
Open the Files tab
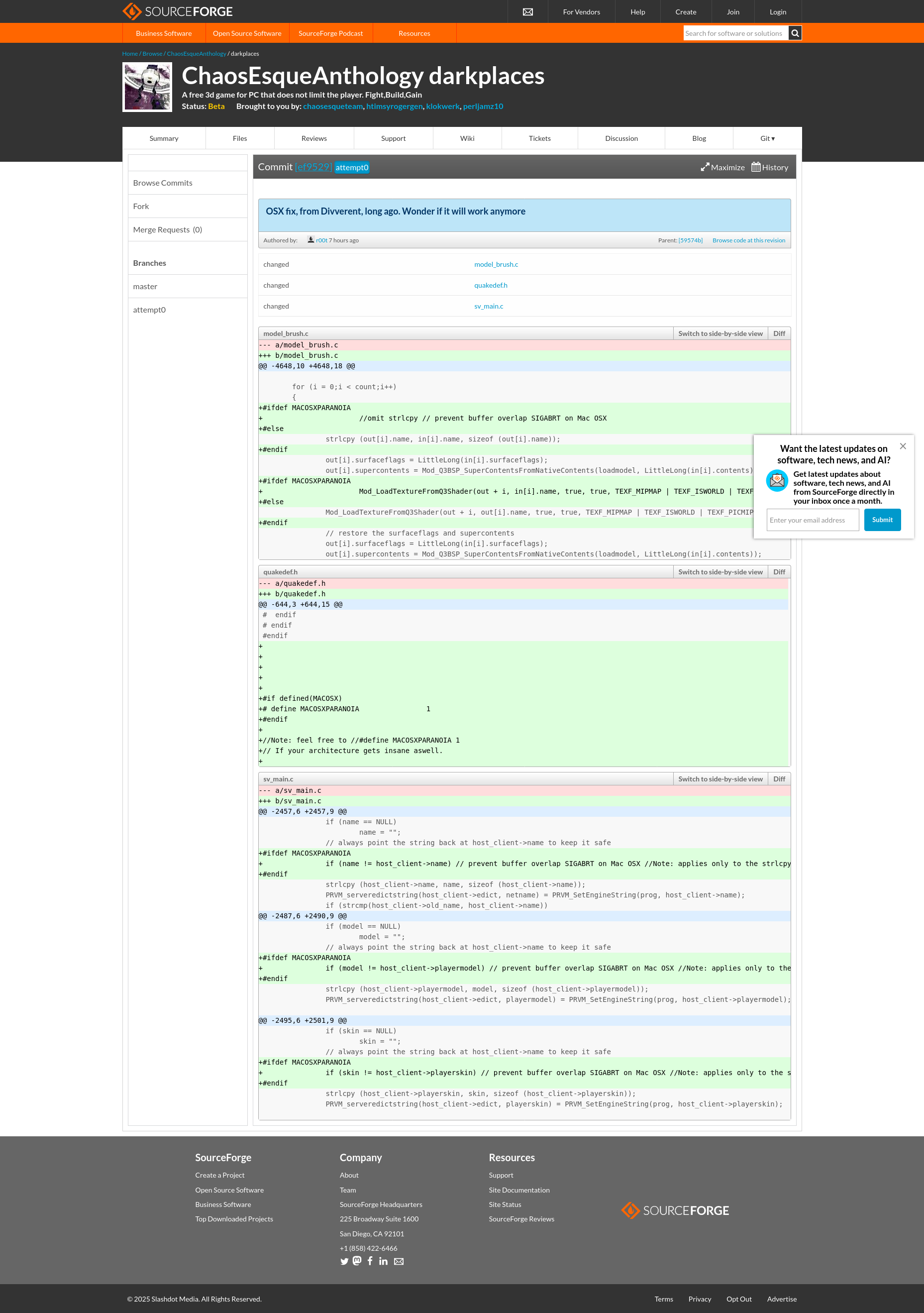coord(240,138)
